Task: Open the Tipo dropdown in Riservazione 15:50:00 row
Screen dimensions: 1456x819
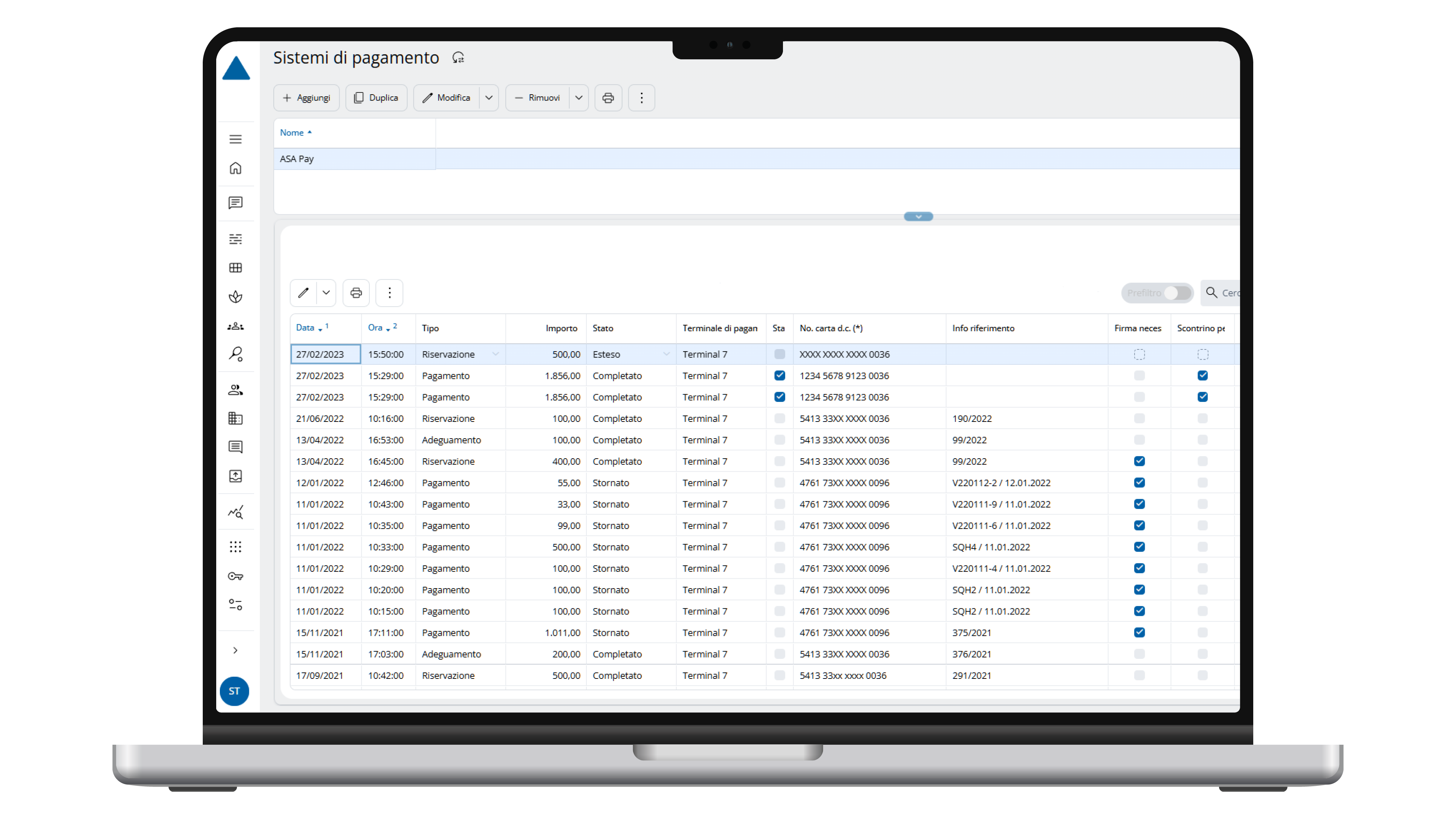Action: coord(496,355)
